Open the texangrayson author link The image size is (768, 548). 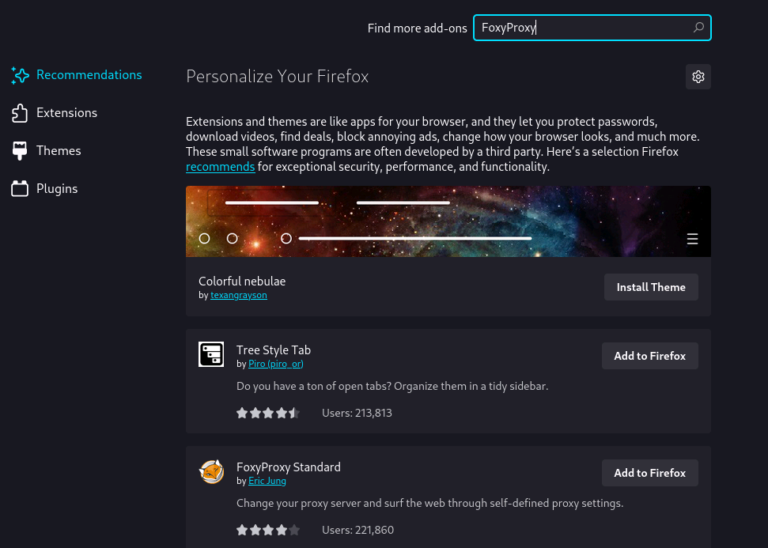coord(238,295)
